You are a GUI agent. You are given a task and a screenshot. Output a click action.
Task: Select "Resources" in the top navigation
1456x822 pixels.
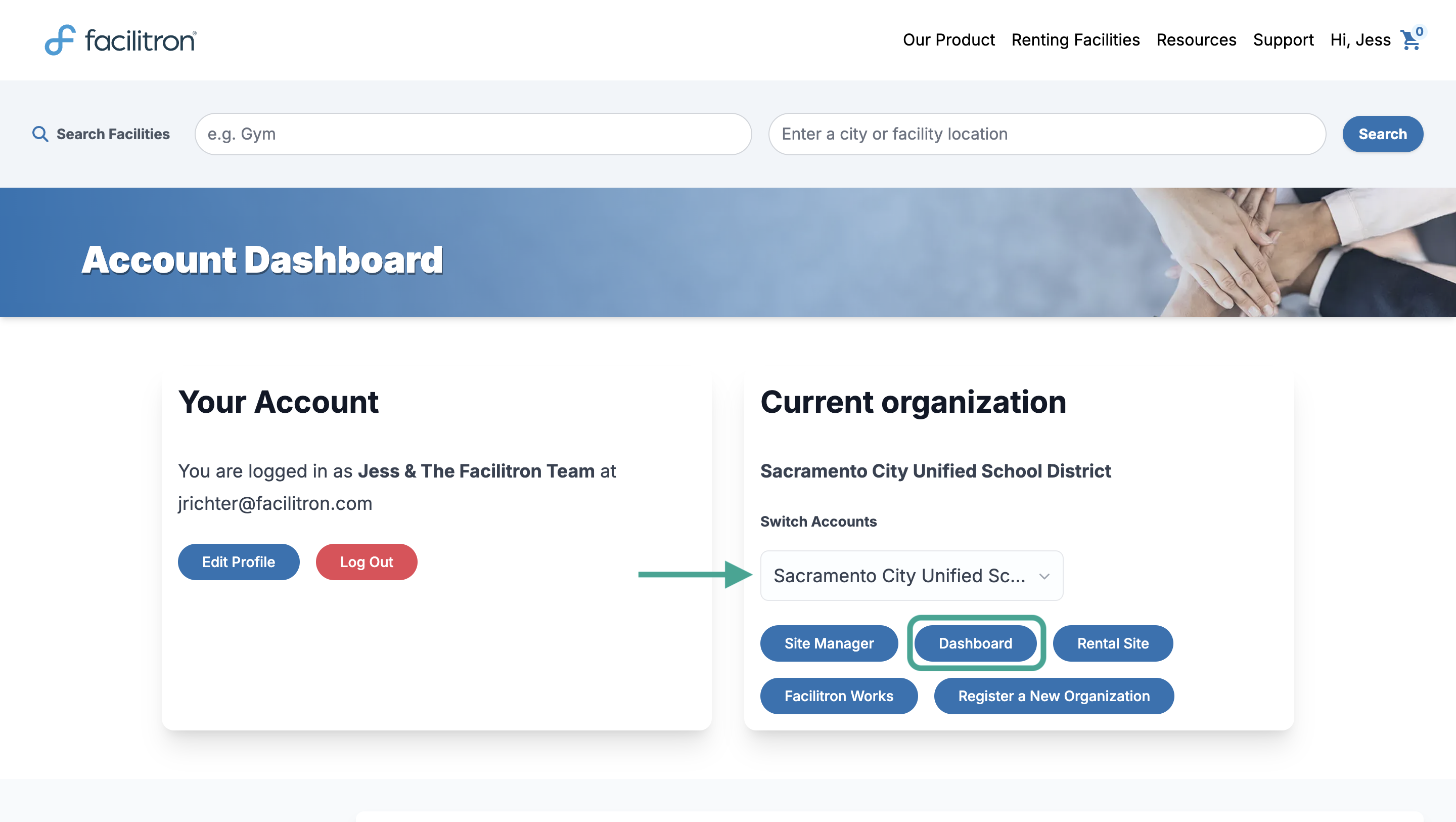coord(1196,39)
